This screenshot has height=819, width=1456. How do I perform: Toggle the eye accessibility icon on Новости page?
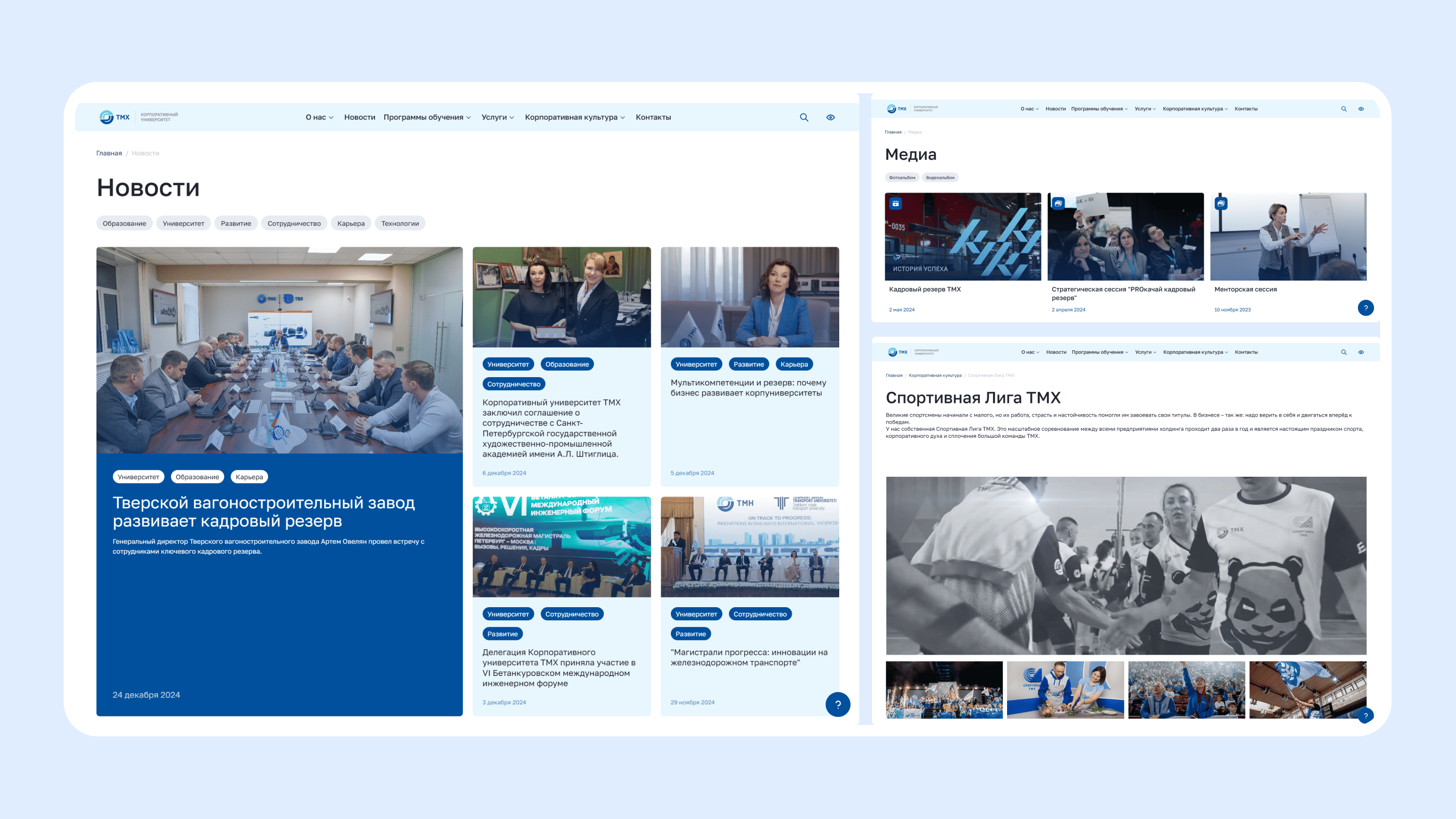click(x=830, y=118)
